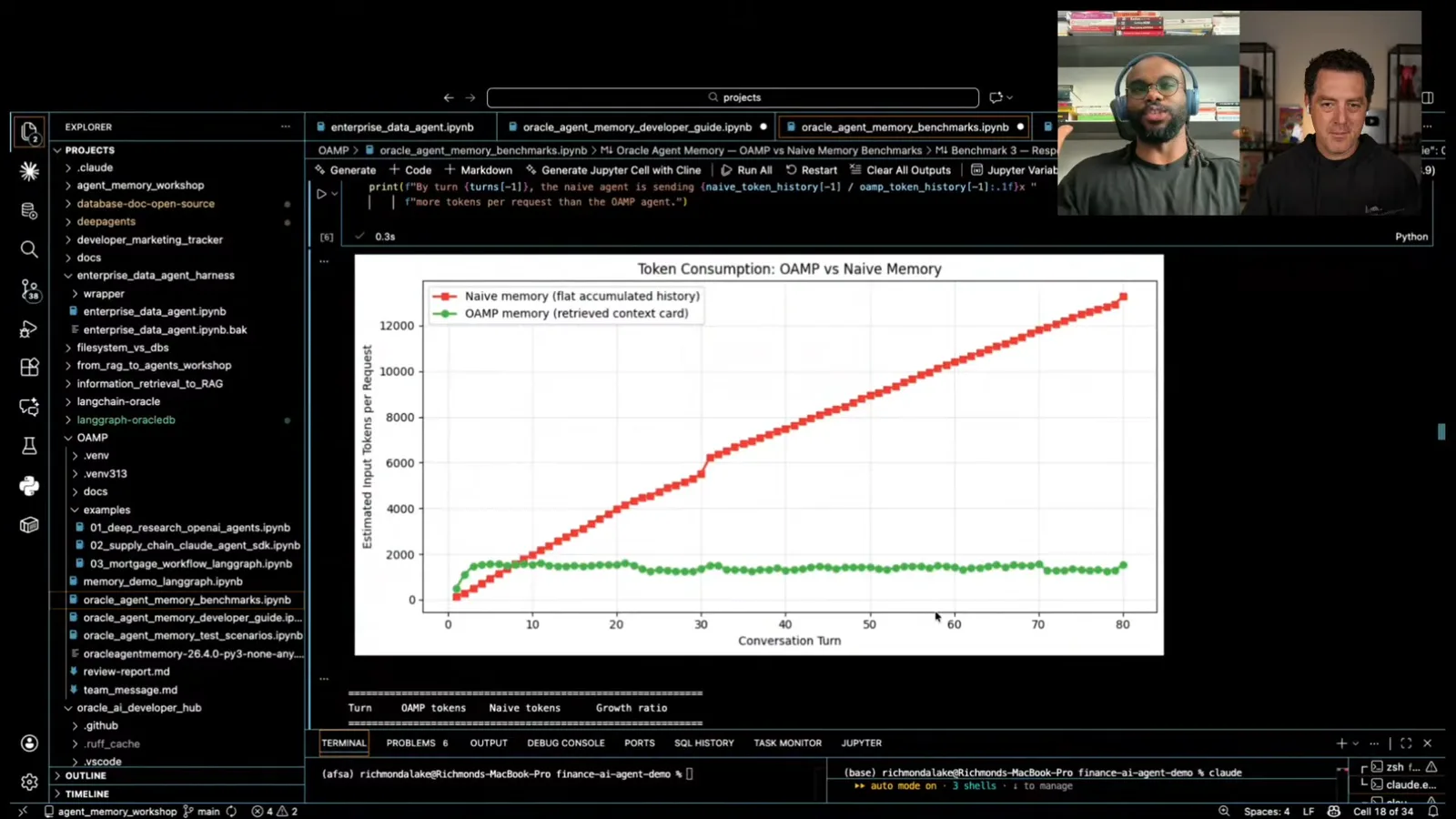
Task: Click the main branch status item
Action: (x=202, y=811)
